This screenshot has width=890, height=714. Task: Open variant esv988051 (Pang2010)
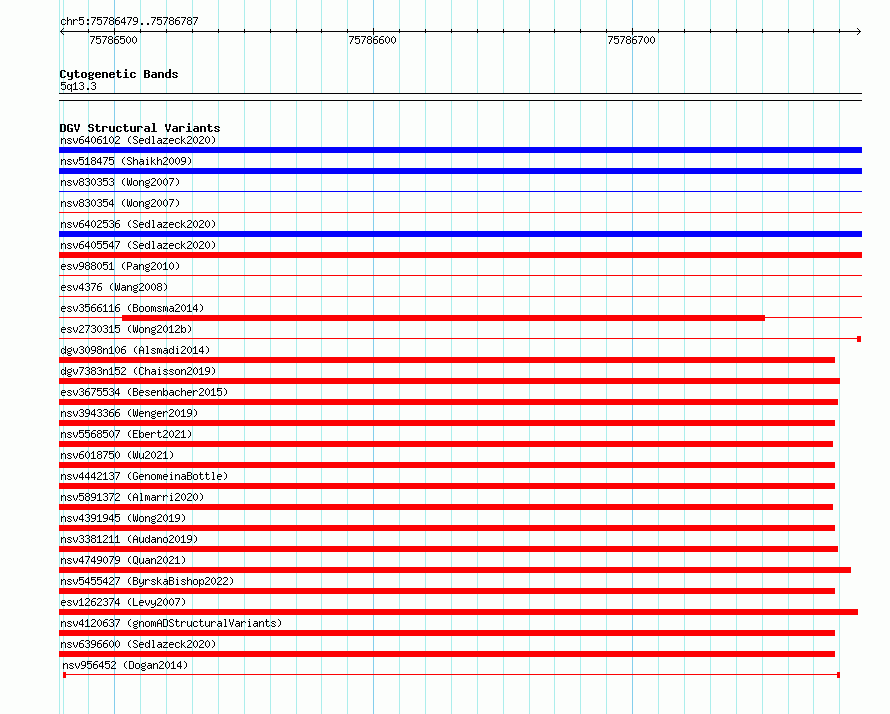120,266
